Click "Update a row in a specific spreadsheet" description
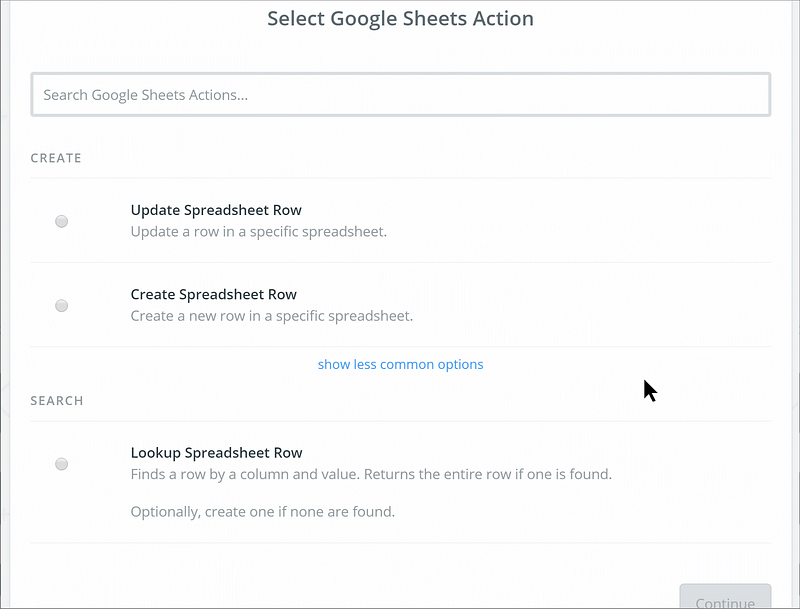The width and height of the screenshot is (800, 609). pos(258,231)
